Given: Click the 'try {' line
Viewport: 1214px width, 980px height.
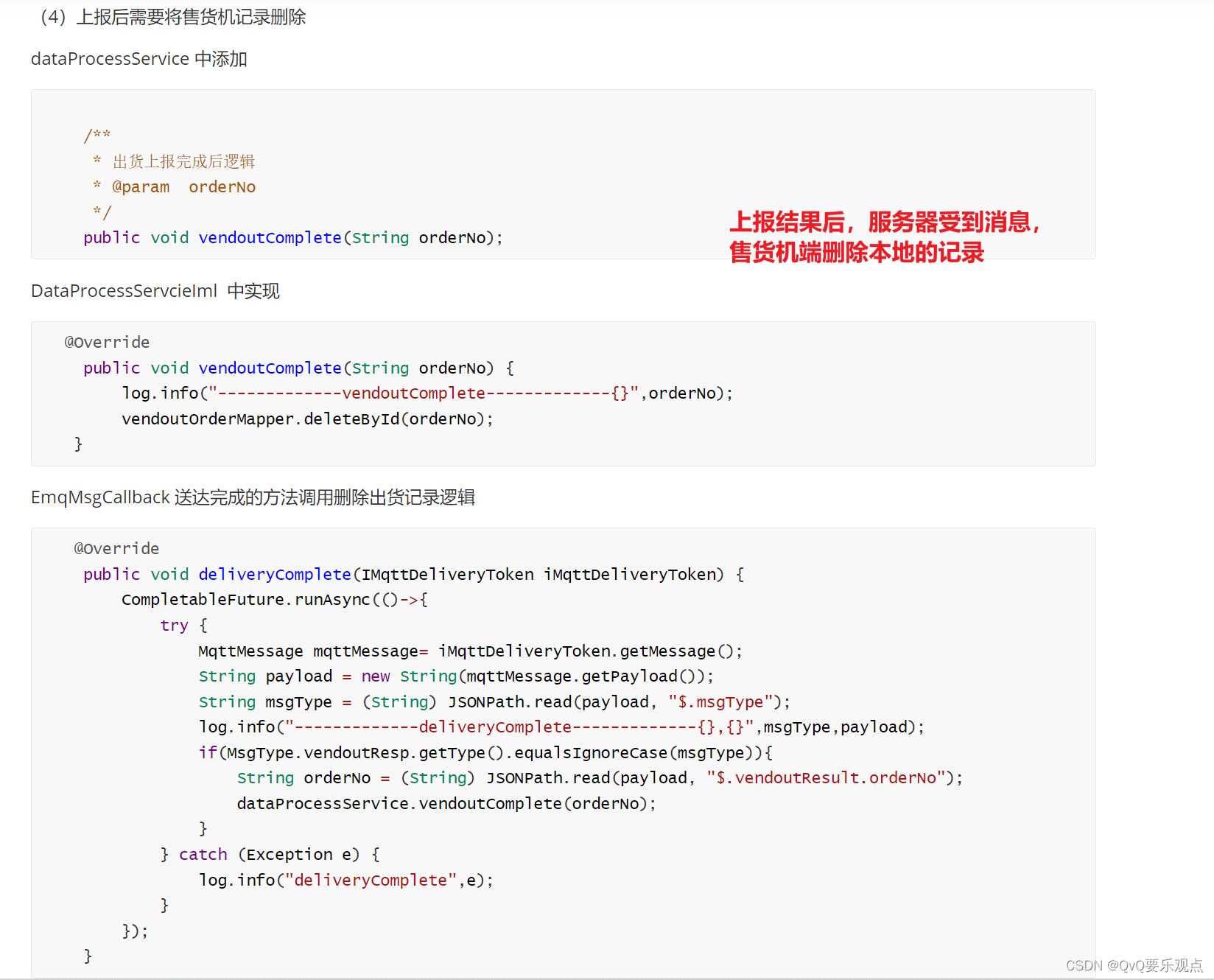Looking at the screenshot, I should [x=184, y=626].
